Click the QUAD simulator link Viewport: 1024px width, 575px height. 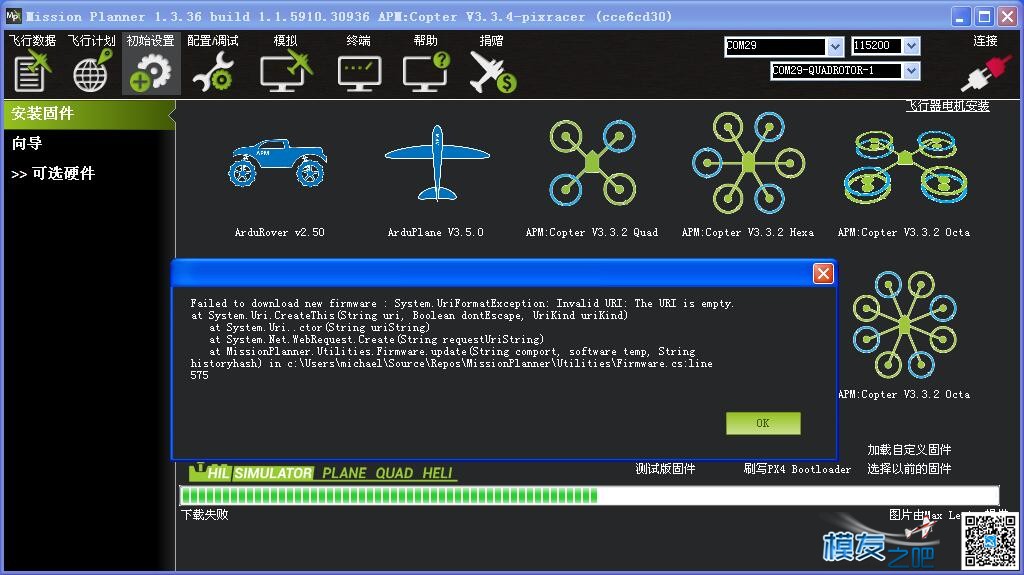click(x=394, y=473)
